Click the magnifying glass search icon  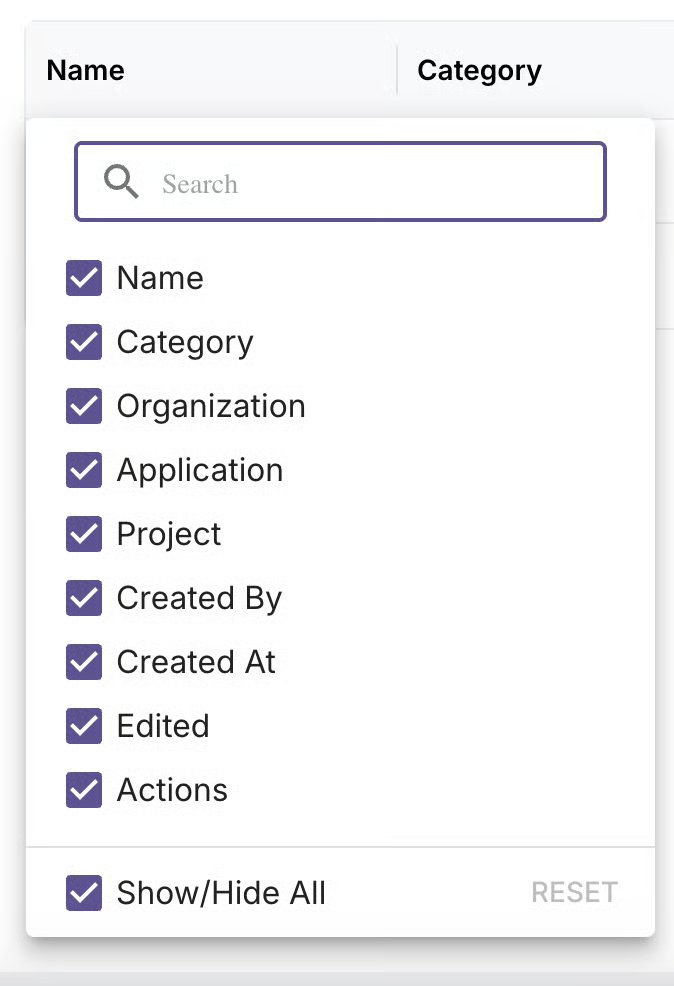[x=121, y=182]
